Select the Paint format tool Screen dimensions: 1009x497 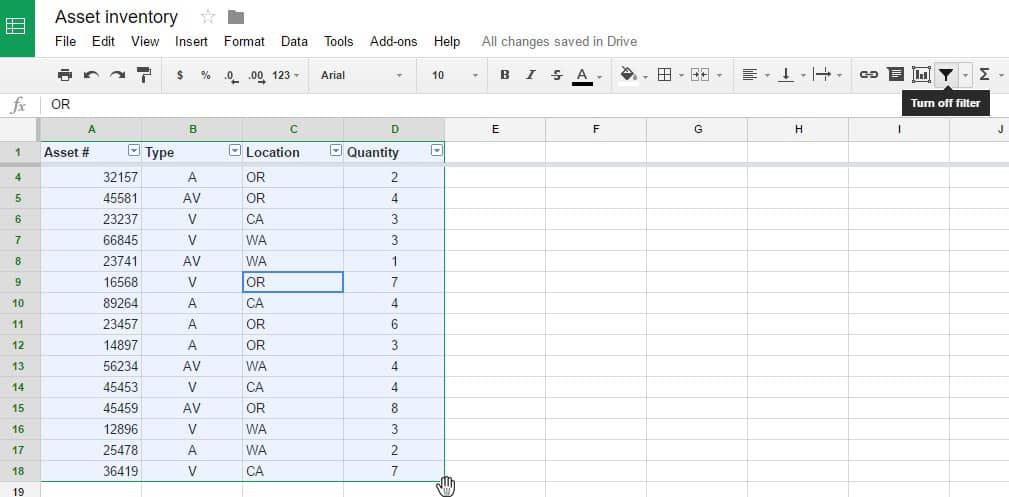pos(143,75)
